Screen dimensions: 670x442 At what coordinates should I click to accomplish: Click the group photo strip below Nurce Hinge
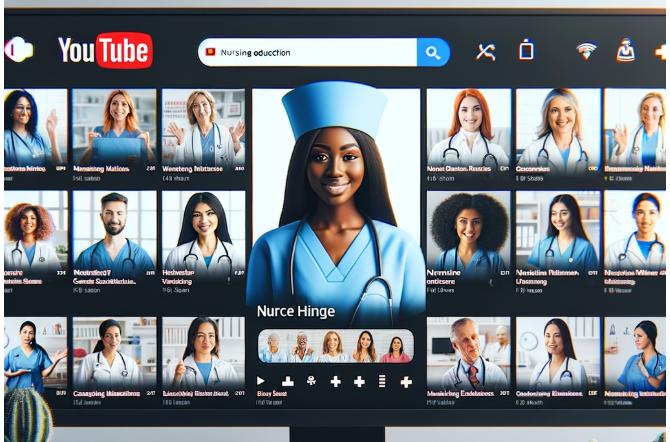pos(335,346)
